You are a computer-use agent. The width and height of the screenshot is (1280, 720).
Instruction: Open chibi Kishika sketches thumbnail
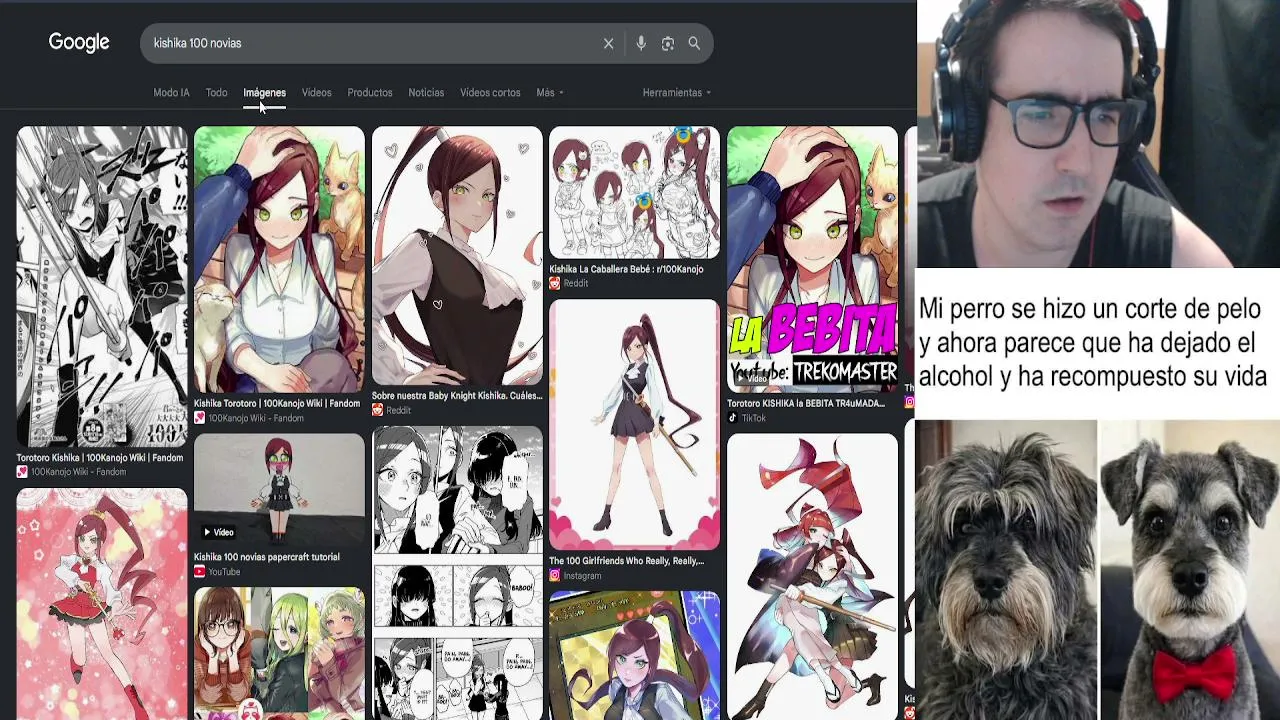point(634,192)
